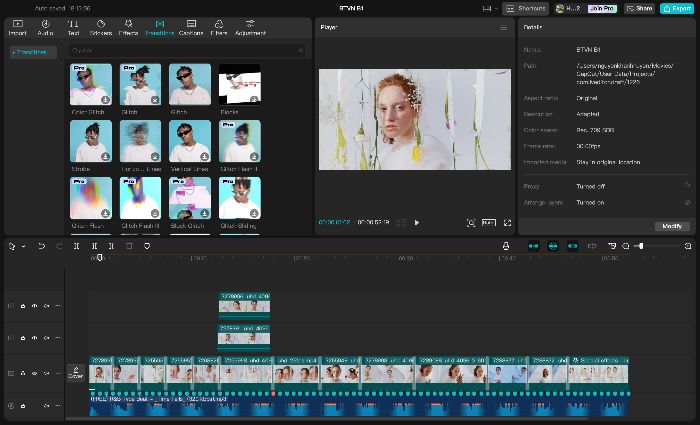This screenshot has height=425, width=700.
Task: Switch to the Text tab
Action: [x=73, y=28]
